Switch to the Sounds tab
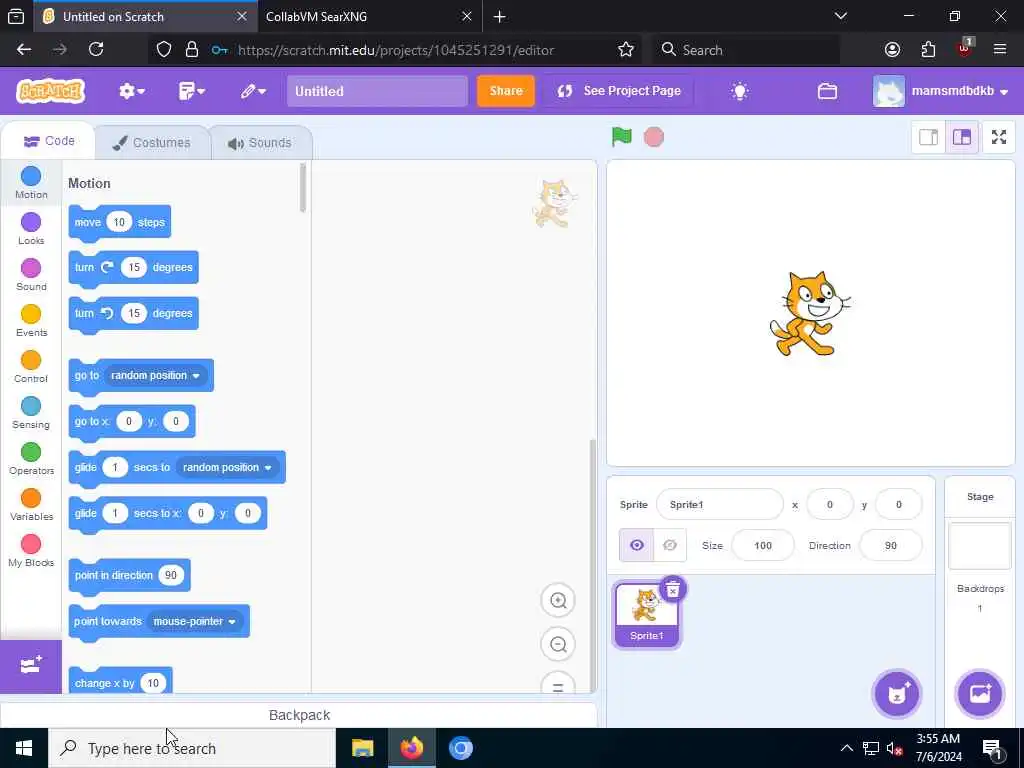 261,142
